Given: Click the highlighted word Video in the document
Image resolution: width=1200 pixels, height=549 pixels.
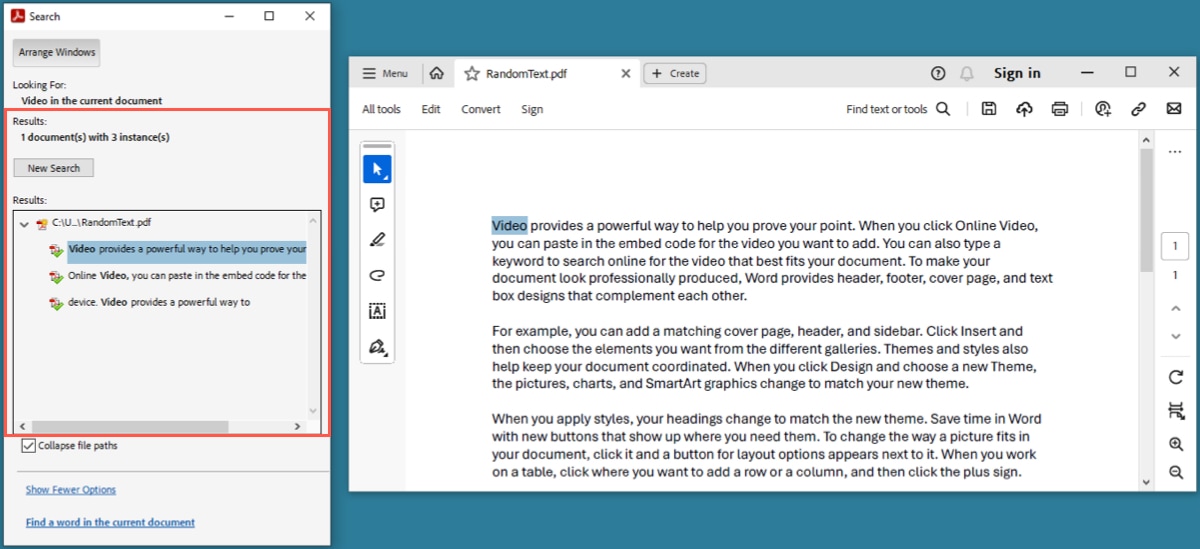Looking at the screenshot, I should click(509, 225).
